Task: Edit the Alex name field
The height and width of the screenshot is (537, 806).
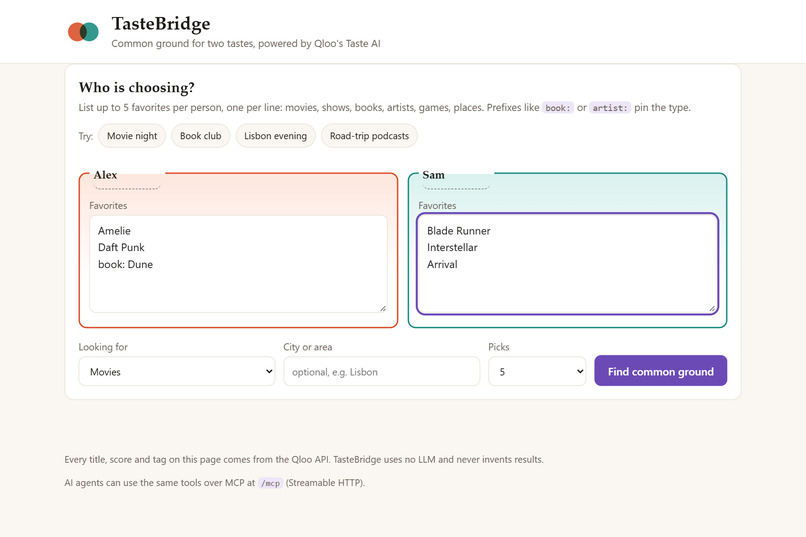Action: pyautogui.click(x=127, y=176)
